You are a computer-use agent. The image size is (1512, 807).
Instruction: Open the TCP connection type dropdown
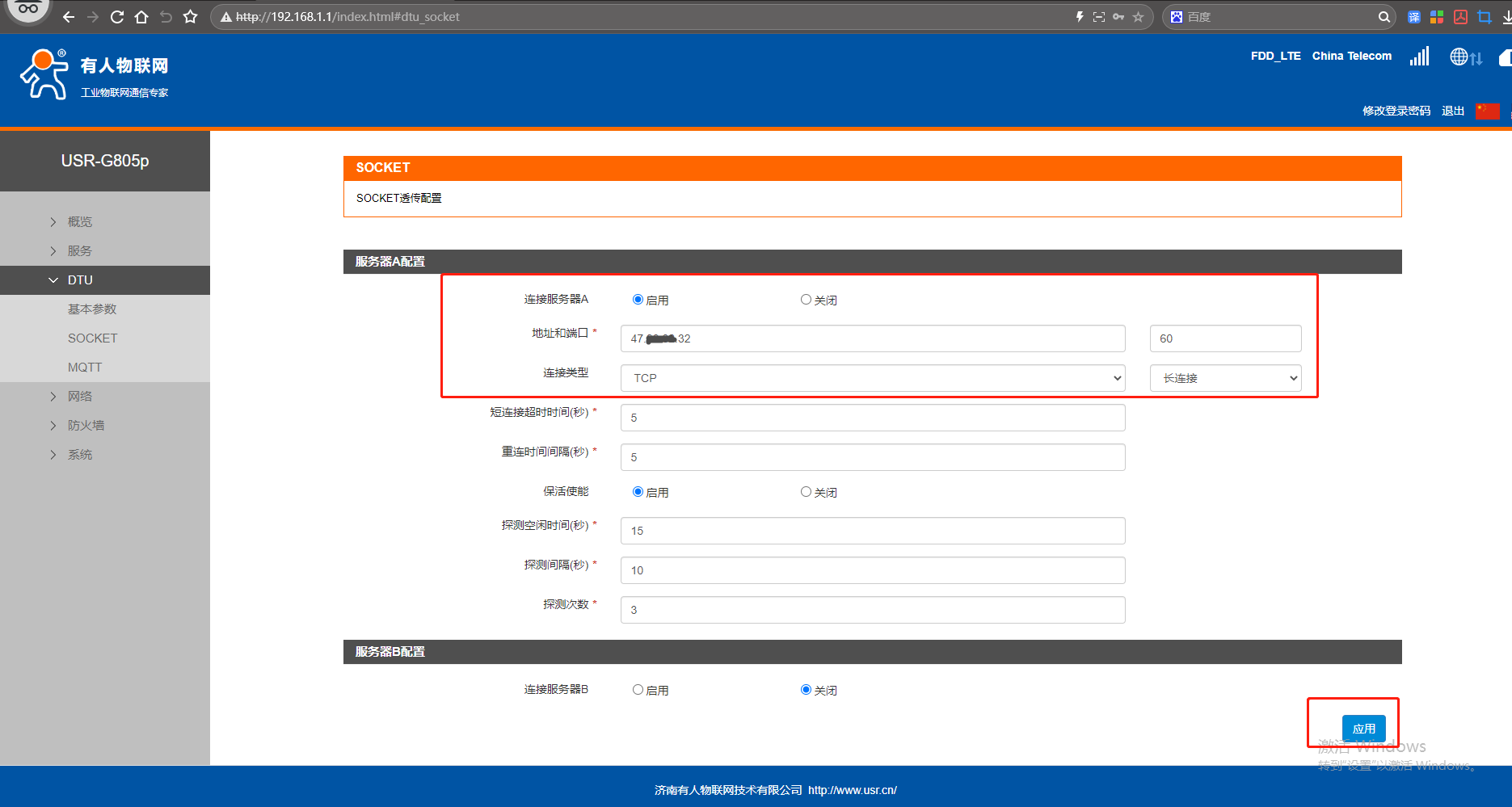click(x=872, y=378)
